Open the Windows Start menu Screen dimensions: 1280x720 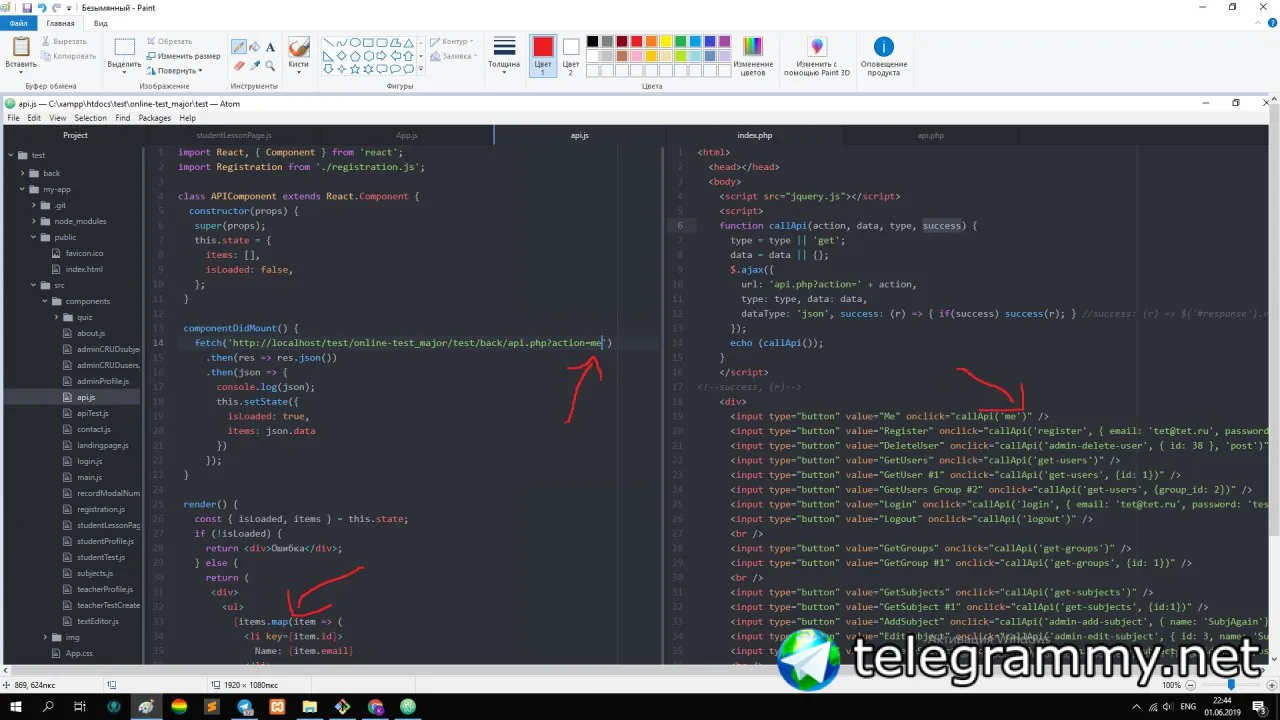click(15, 707)
